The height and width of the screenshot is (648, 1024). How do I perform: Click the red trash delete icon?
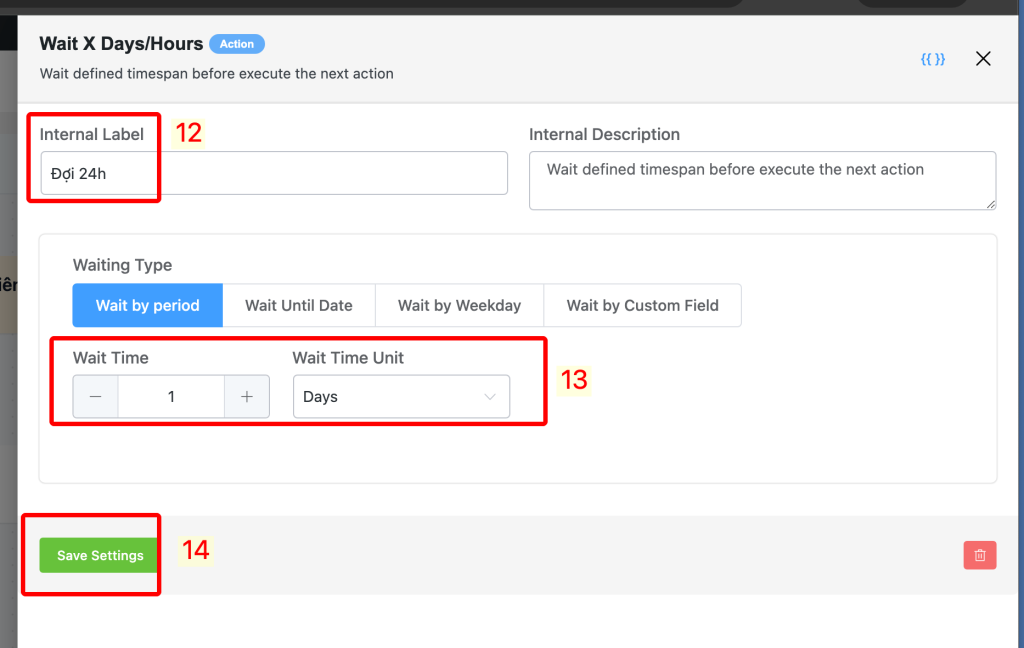pyautogui.click(x=980, y=555)
